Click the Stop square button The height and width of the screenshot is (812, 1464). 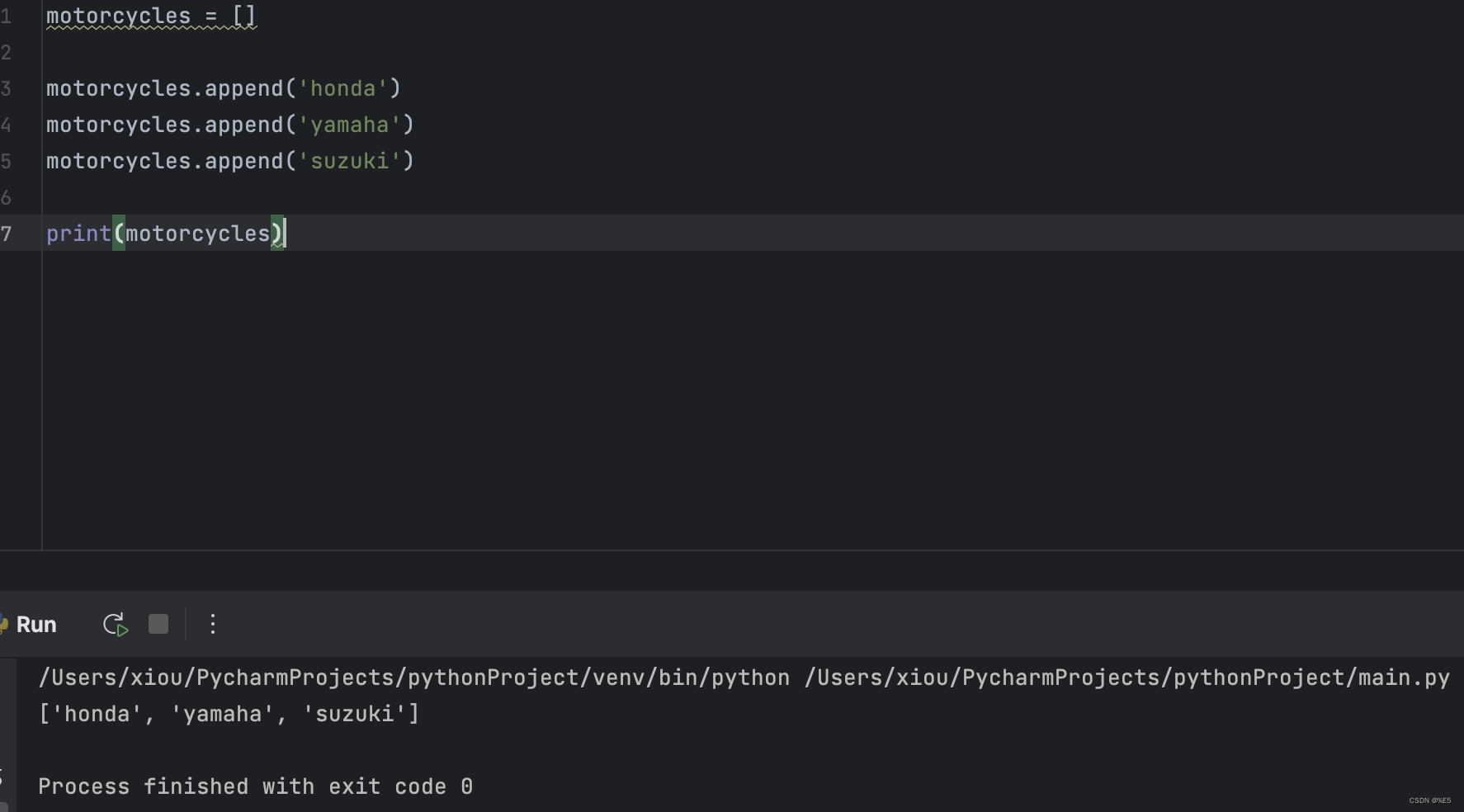coord(158,624)
